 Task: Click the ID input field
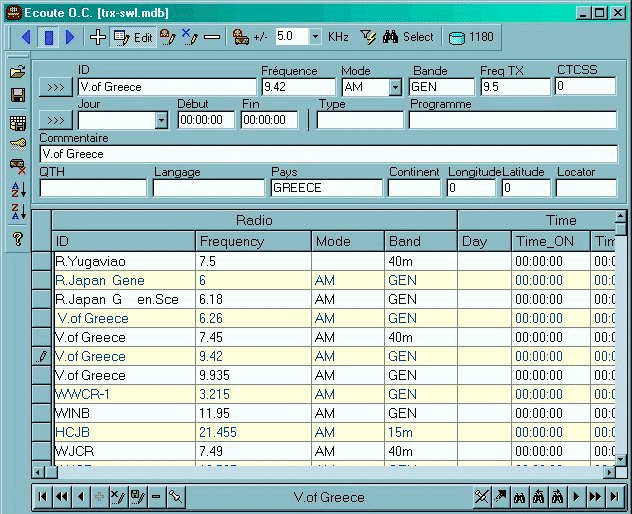tap(167, 87)
